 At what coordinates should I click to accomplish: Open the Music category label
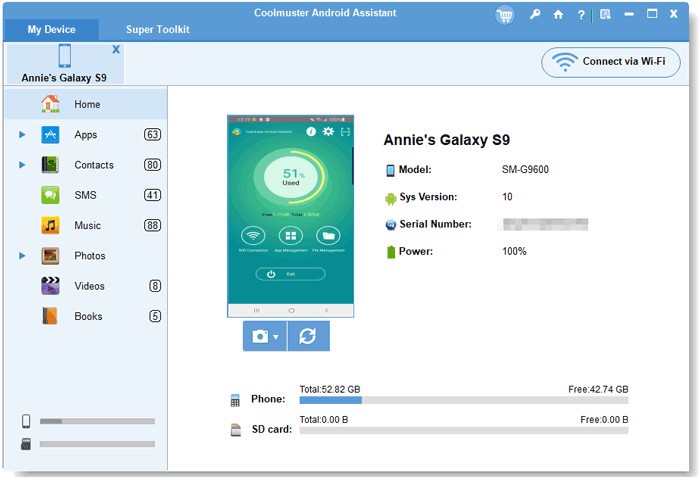[88, 226]
